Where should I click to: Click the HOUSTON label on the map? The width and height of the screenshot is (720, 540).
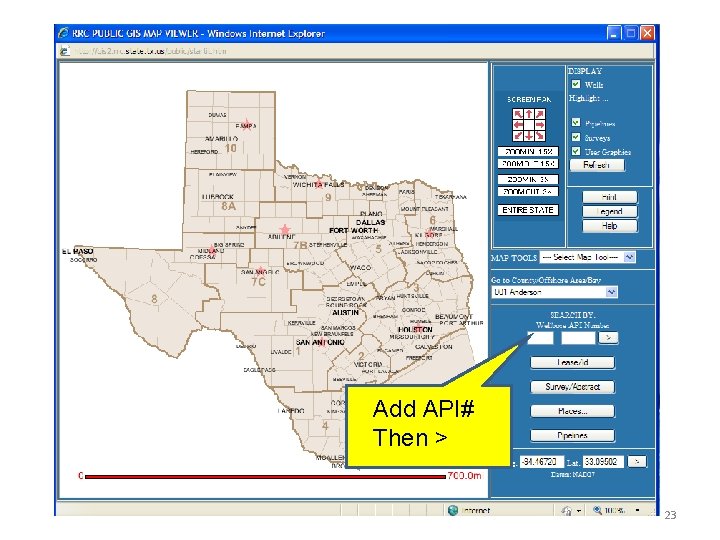click(415, 330)
